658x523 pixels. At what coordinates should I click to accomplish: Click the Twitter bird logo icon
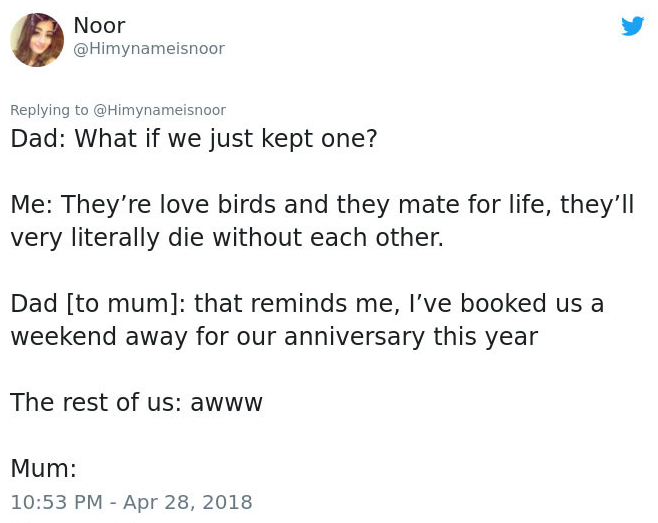click(x=632, y=26)
